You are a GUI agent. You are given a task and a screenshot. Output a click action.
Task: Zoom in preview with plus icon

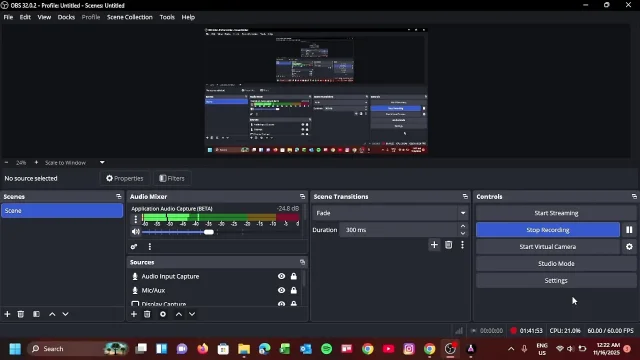tap(36, 162)
